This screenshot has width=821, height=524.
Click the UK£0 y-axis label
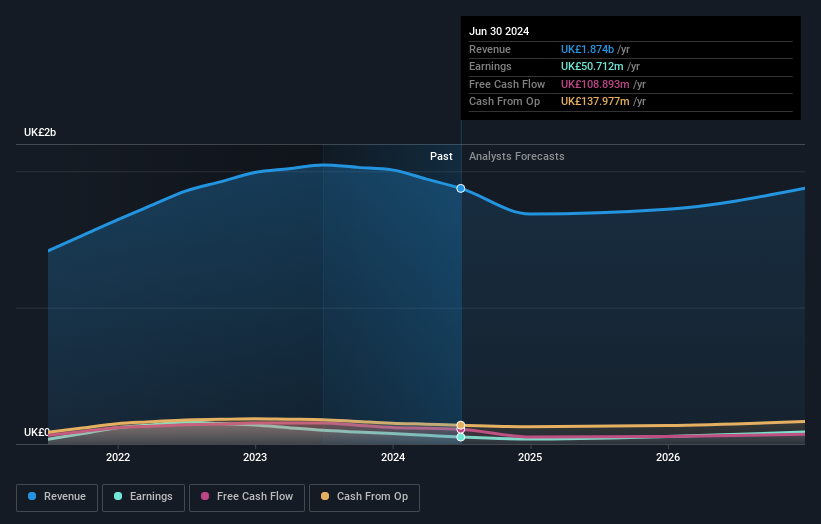point(37,432)
